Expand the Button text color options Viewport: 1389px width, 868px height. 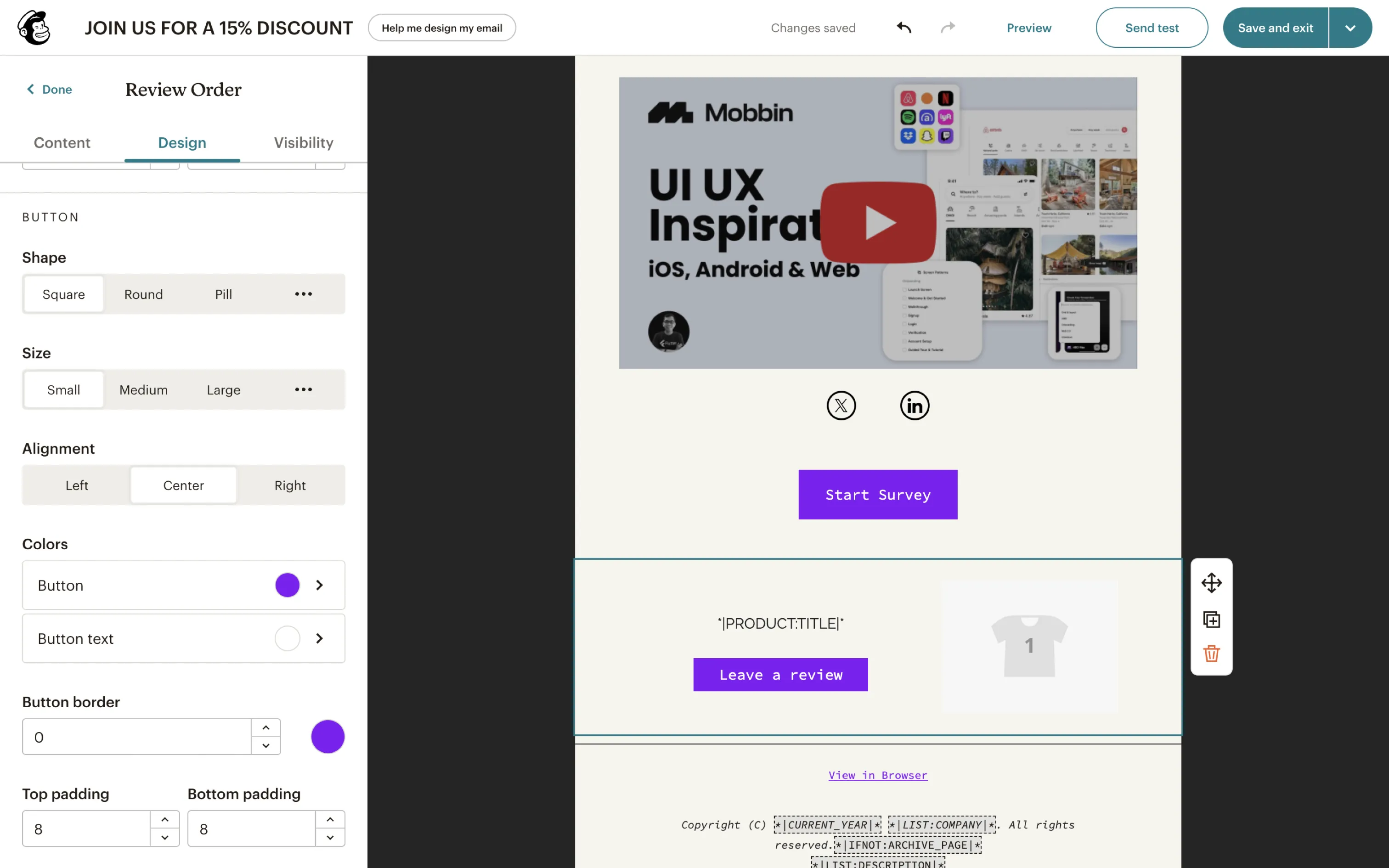click(320, 638)
